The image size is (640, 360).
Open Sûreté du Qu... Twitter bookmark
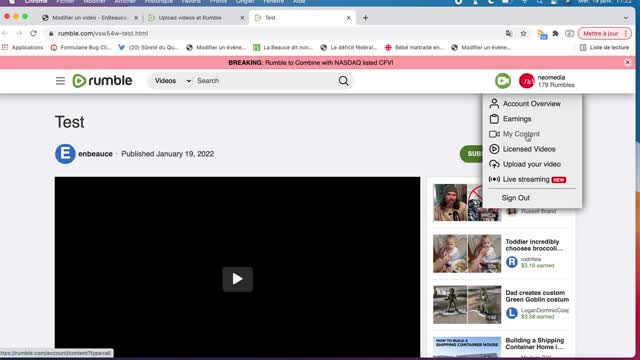[149, 48]
